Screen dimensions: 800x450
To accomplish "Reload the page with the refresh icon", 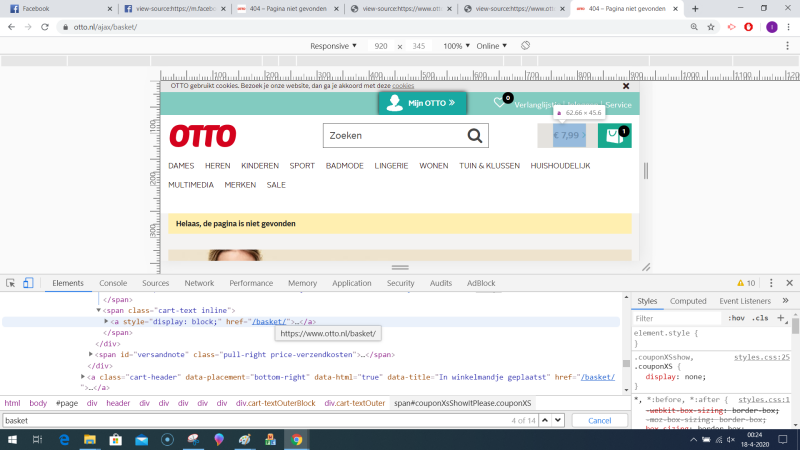I will coord(45,26).
